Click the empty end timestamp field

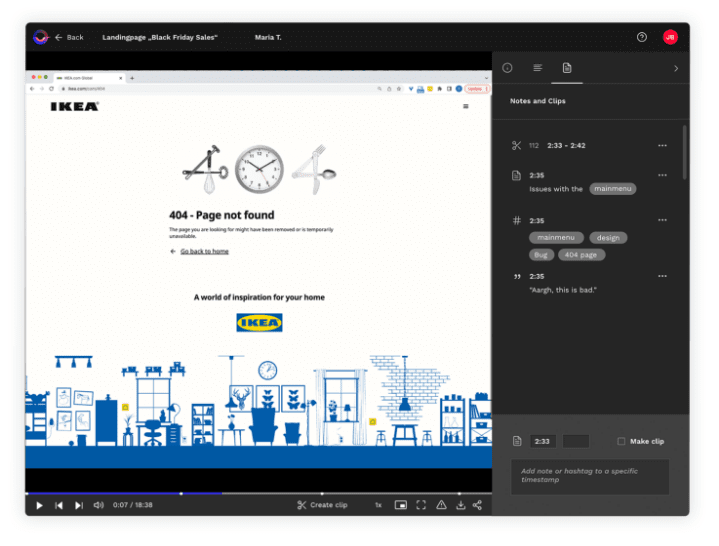[575, 441]
